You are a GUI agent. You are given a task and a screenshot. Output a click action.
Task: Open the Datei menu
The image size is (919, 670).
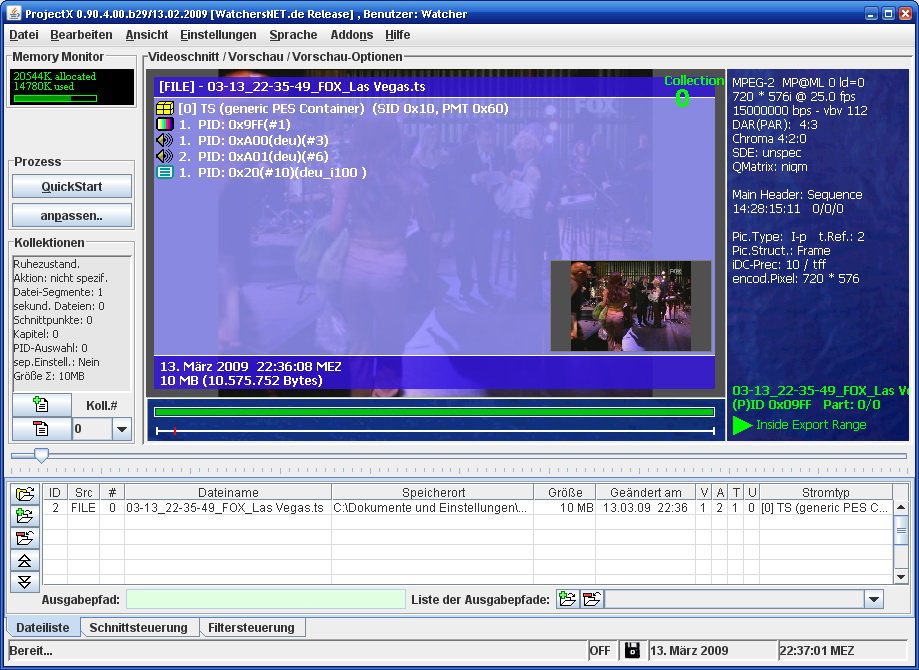(24, 35)
